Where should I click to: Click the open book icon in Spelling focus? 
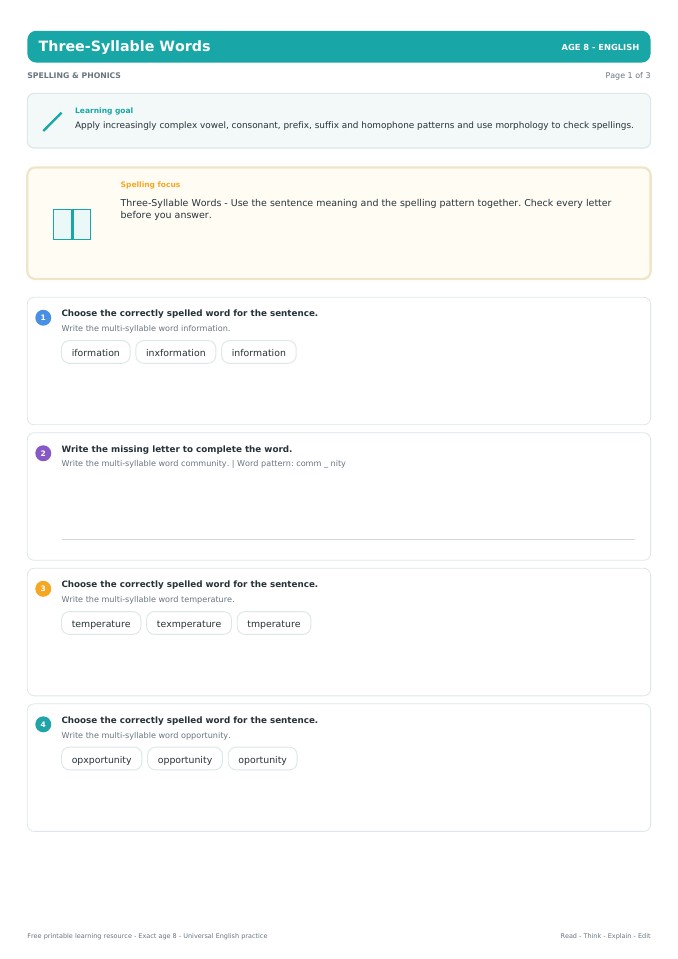[72, 224]
